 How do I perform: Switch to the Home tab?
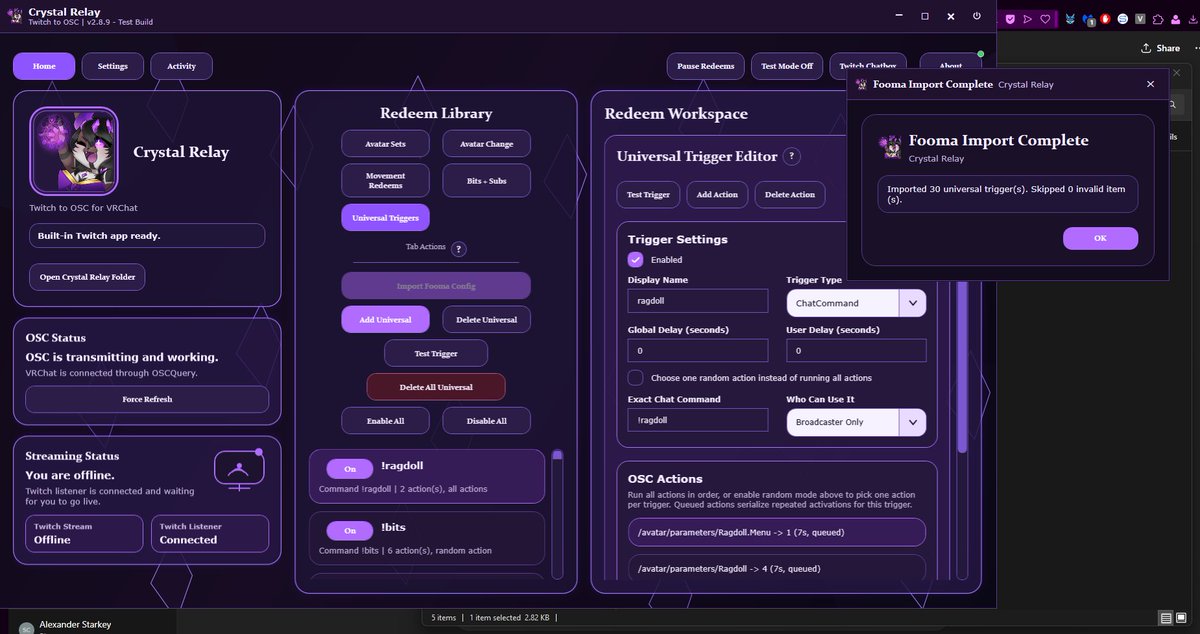pos(44,66)
